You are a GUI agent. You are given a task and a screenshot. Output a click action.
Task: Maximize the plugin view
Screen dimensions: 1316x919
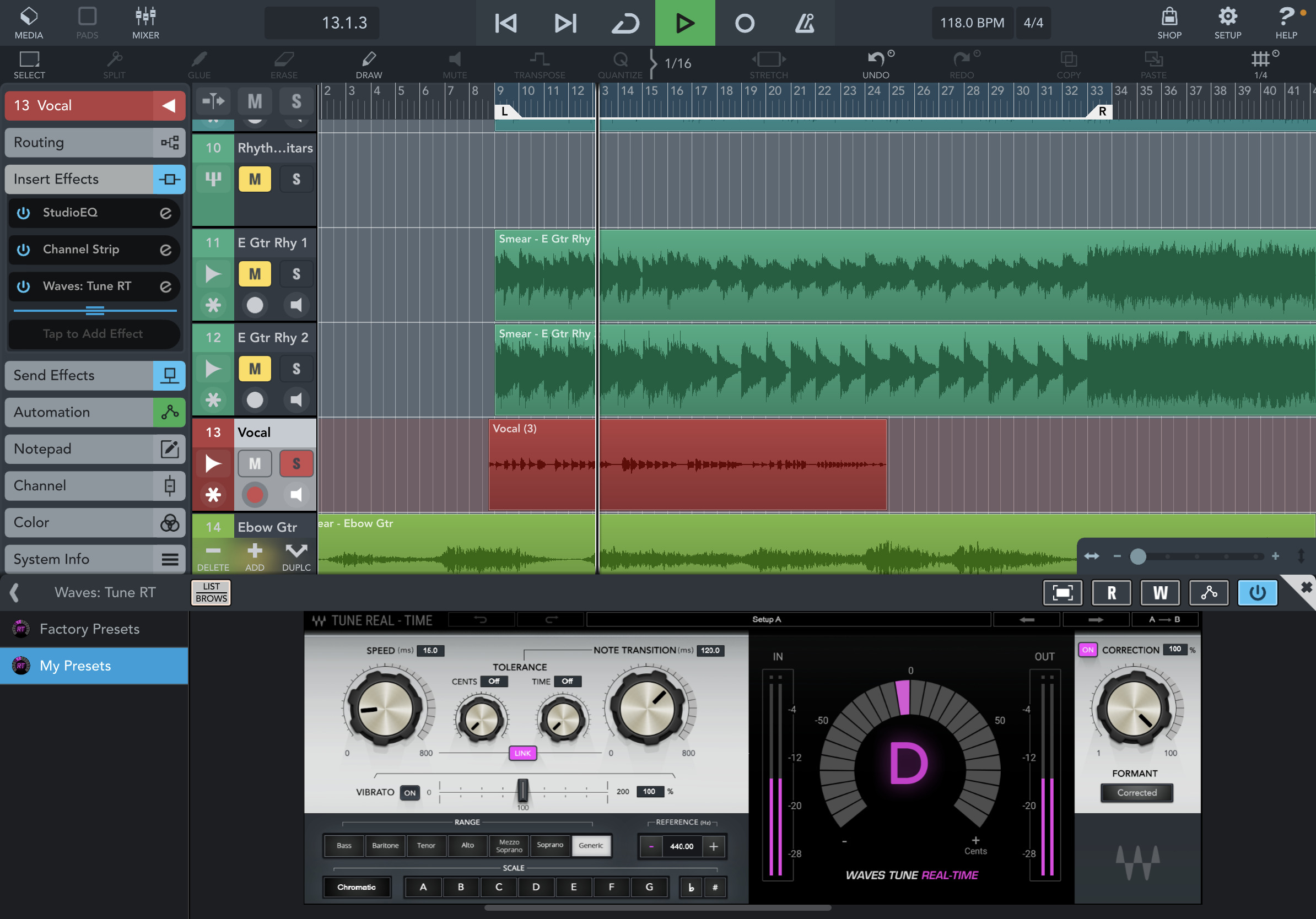(1062, 592)
